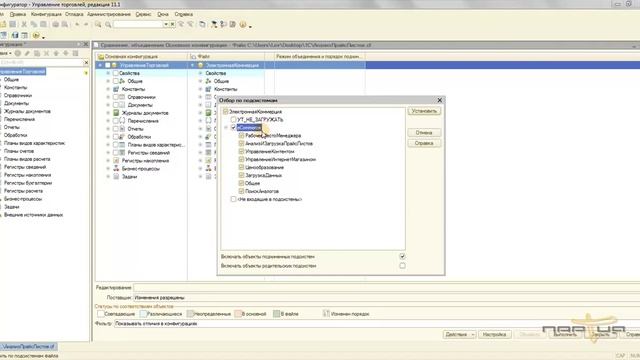Click the Фильтр field showing Показывать отличия

376,324
